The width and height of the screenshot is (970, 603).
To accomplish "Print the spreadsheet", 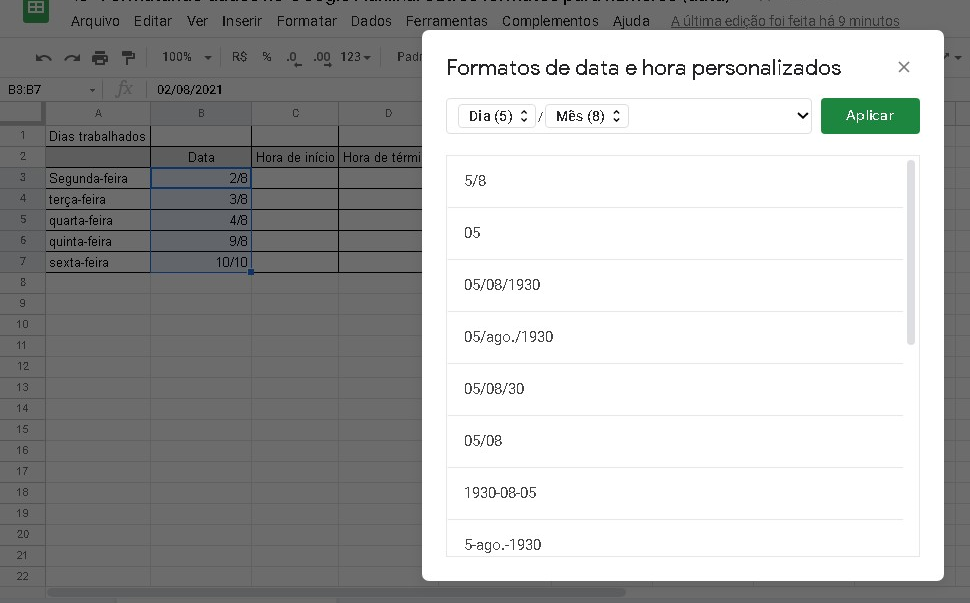I will pos(100,57).
